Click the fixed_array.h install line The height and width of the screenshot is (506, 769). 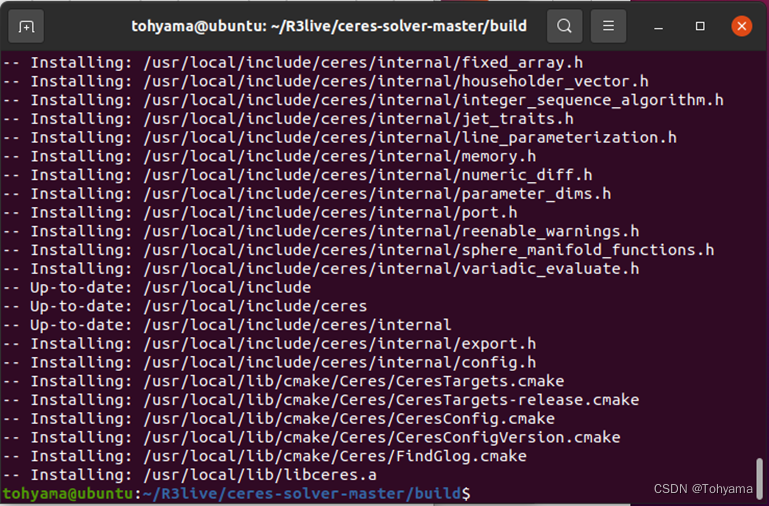point(293,63)
